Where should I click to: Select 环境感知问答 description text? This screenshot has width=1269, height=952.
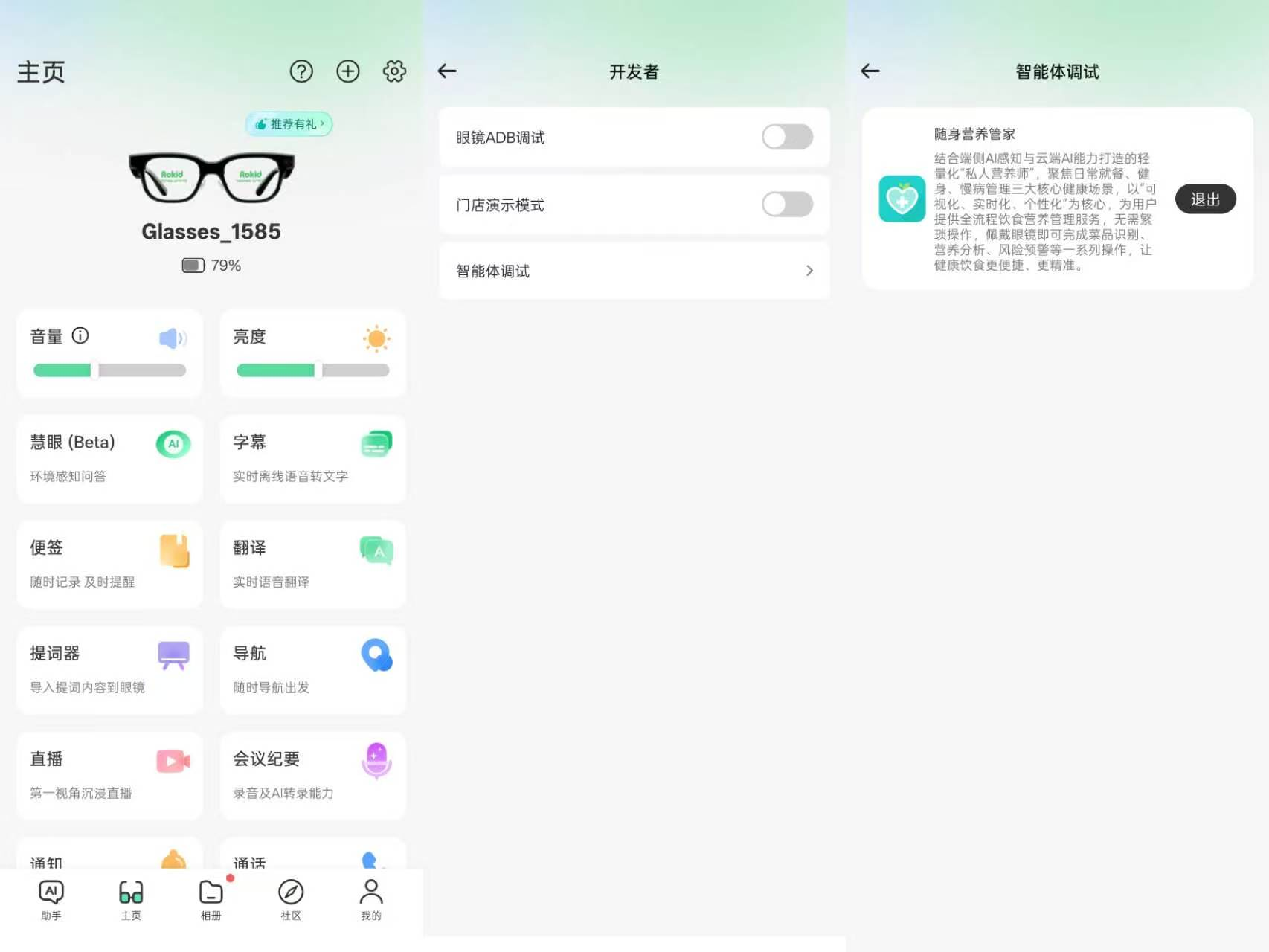click(68, 476)
